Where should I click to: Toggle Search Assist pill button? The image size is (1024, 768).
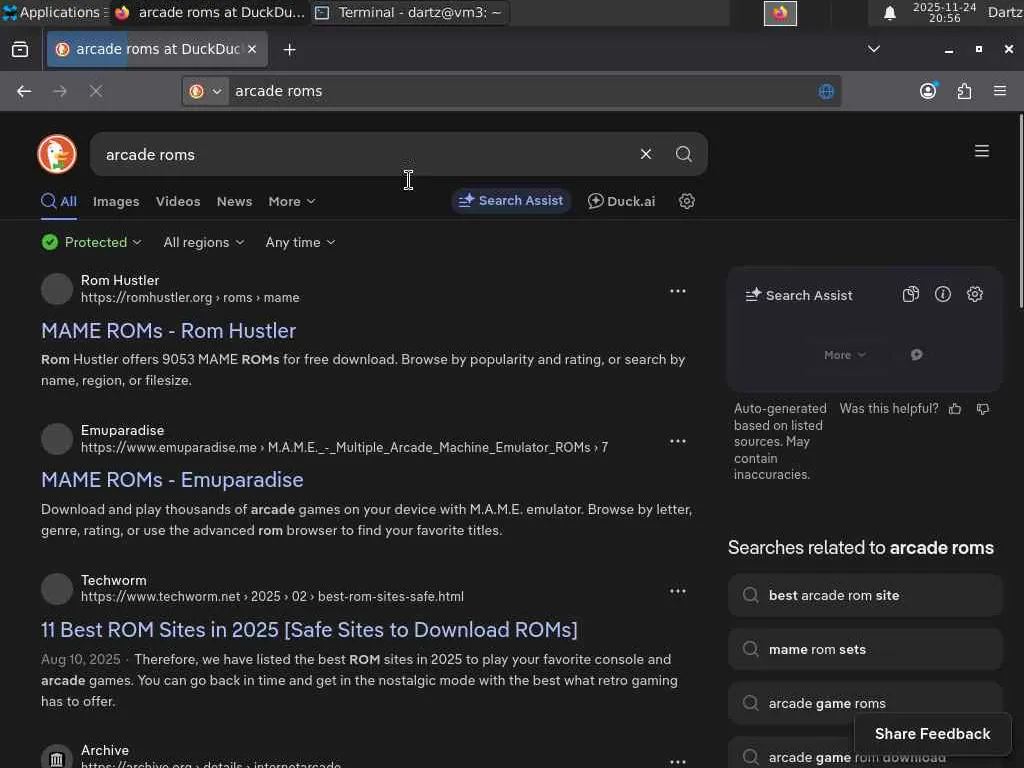tap(511, 201)
